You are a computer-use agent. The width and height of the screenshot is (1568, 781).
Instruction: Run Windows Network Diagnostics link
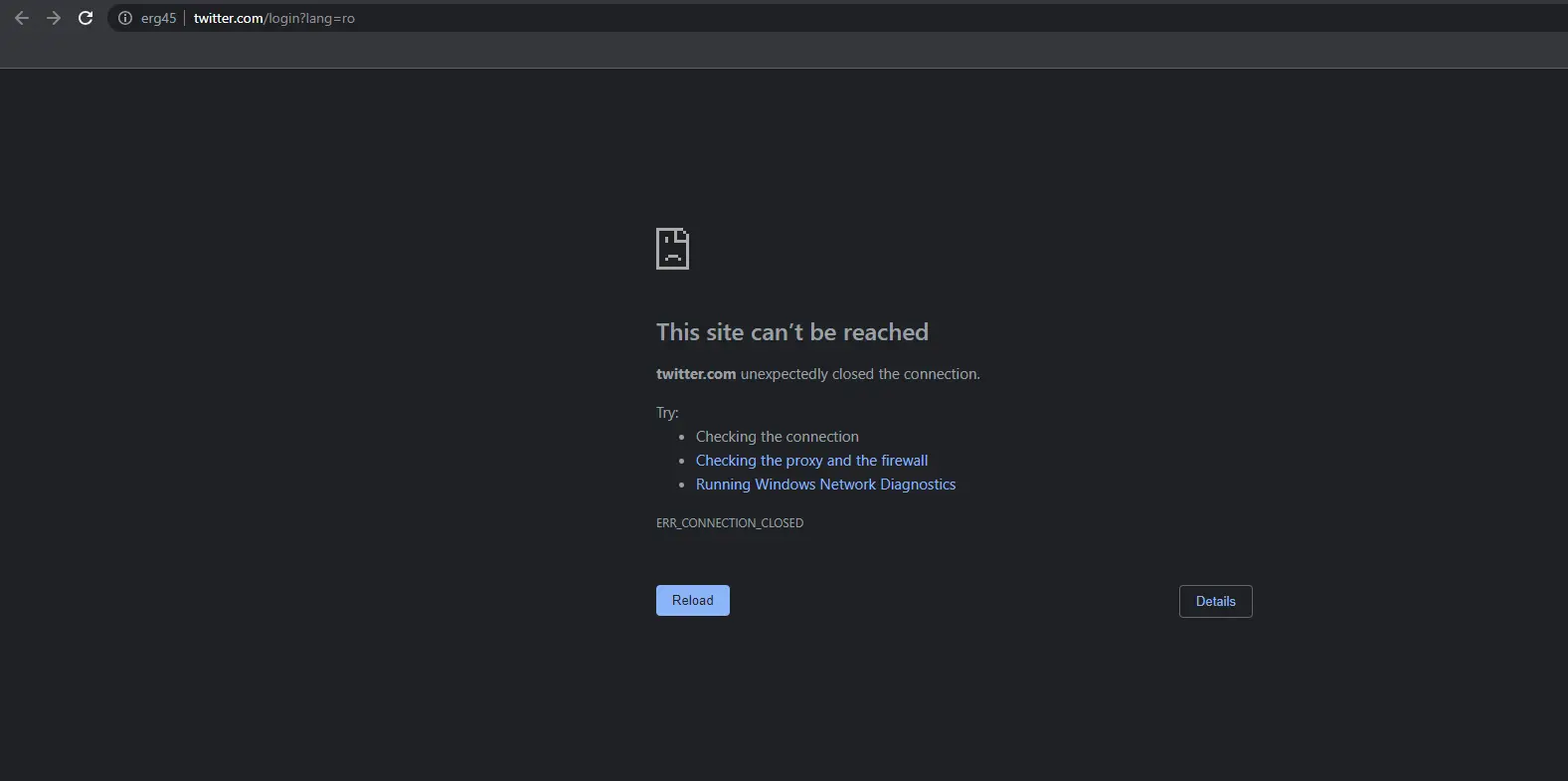(x=825, y=485)
